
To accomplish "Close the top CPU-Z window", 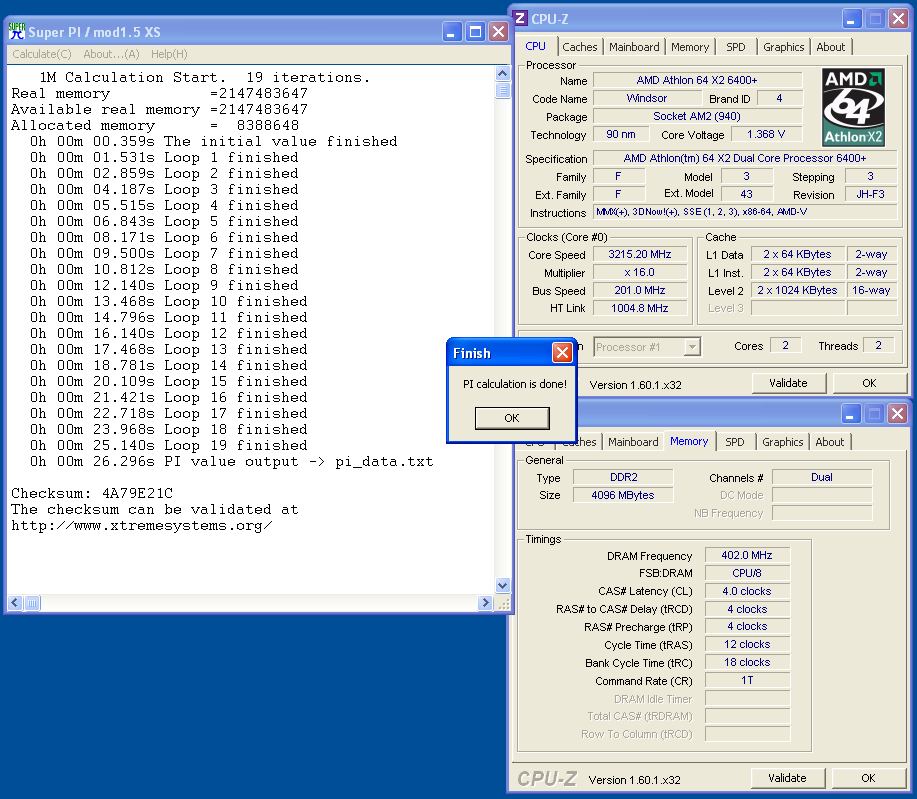I will coord(898,19).
